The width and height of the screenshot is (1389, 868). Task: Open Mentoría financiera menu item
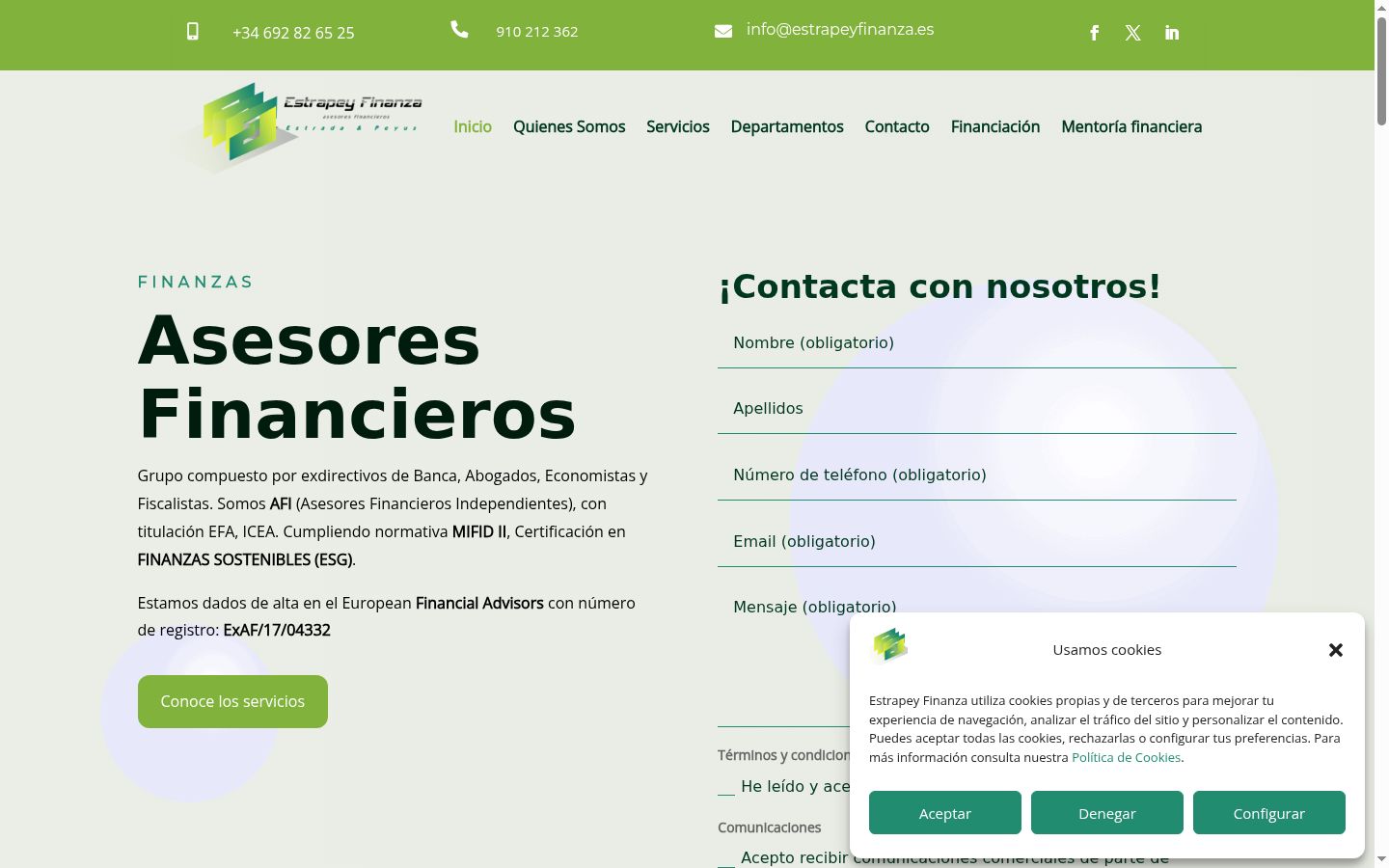[x=1131, y=126]
